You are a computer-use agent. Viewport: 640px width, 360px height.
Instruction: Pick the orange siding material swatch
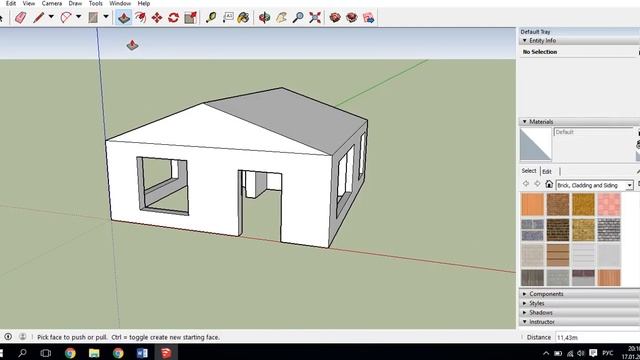pos(533,204)
